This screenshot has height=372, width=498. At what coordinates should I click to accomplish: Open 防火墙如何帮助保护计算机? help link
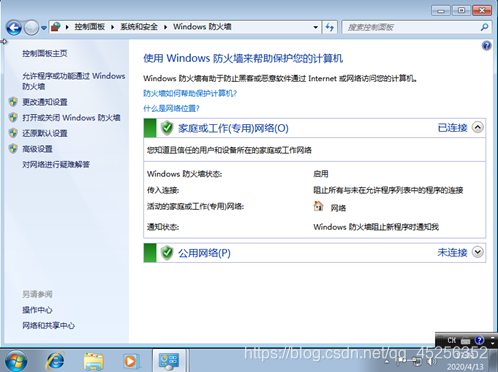point(190,93)
